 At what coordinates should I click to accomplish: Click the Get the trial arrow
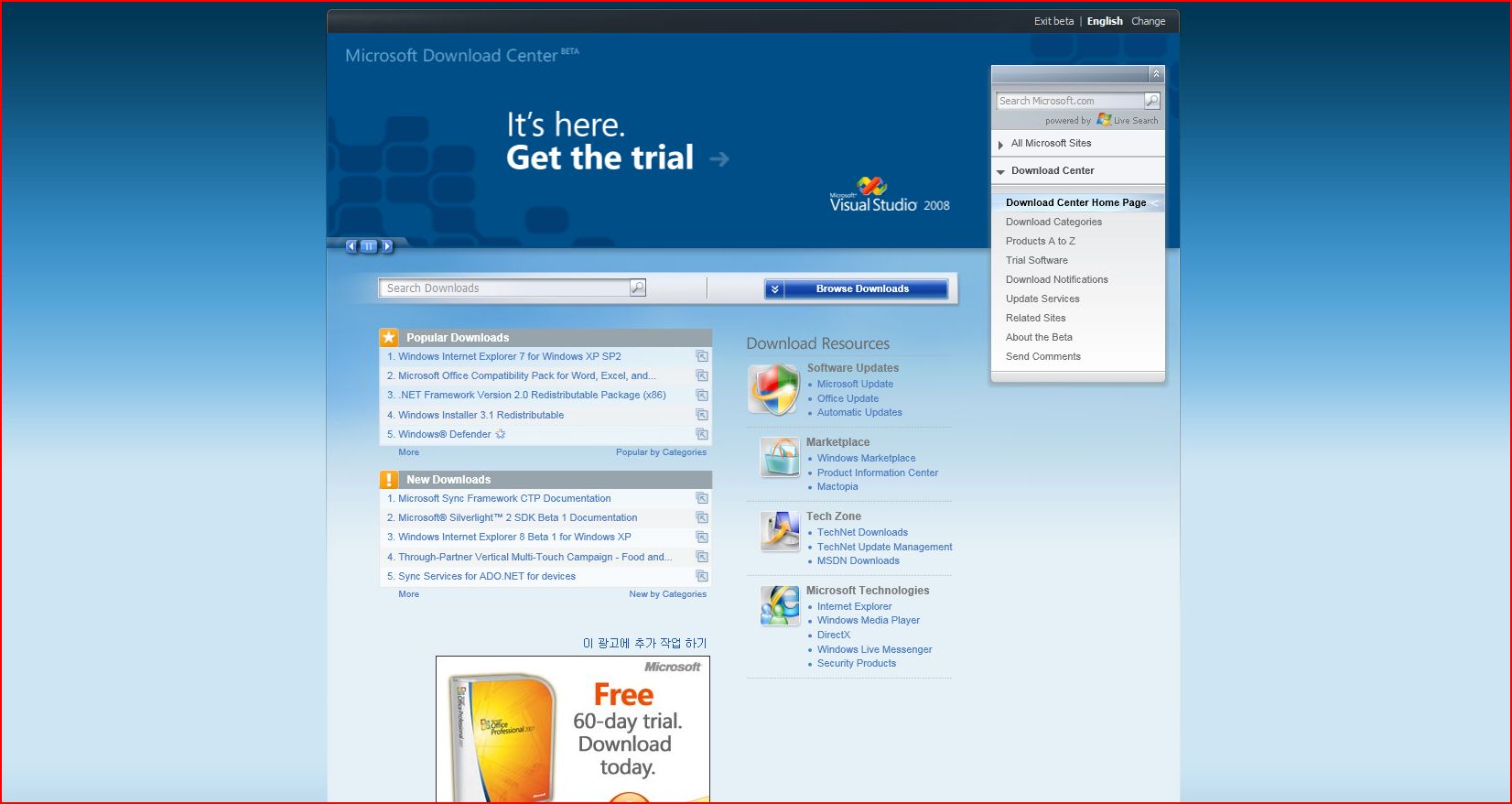click(x=719, y=159)
